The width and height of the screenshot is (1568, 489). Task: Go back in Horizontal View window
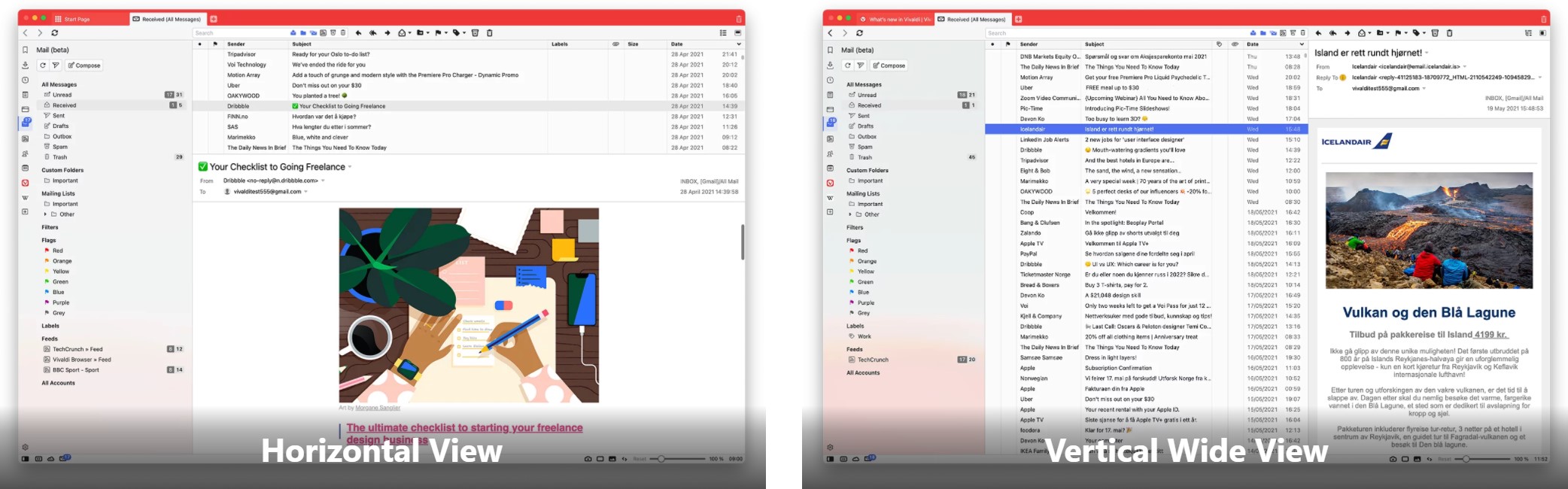[x=26, y=33]
